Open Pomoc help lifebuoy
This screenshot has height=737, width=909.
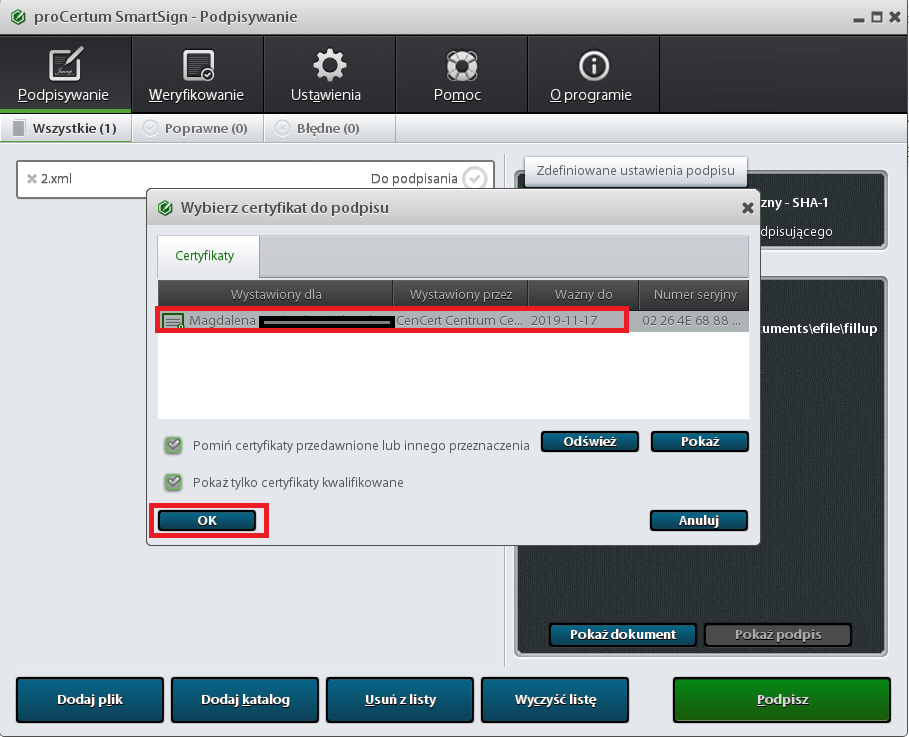click(461, 74)
